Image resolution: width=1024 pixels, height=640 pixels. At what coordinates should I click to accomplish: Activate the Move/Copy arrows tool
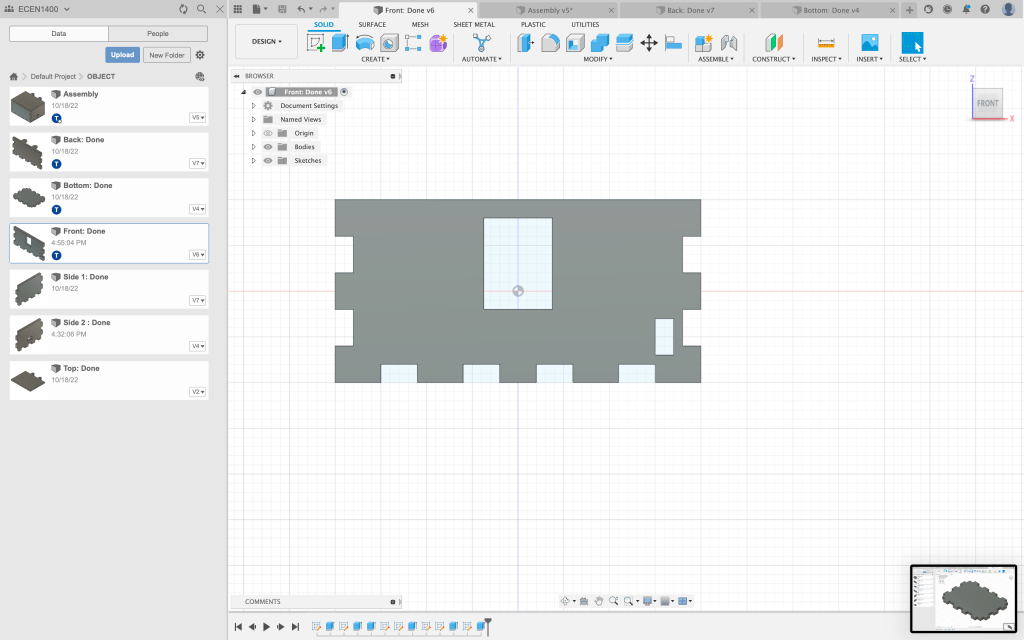(x=648, y=43)
